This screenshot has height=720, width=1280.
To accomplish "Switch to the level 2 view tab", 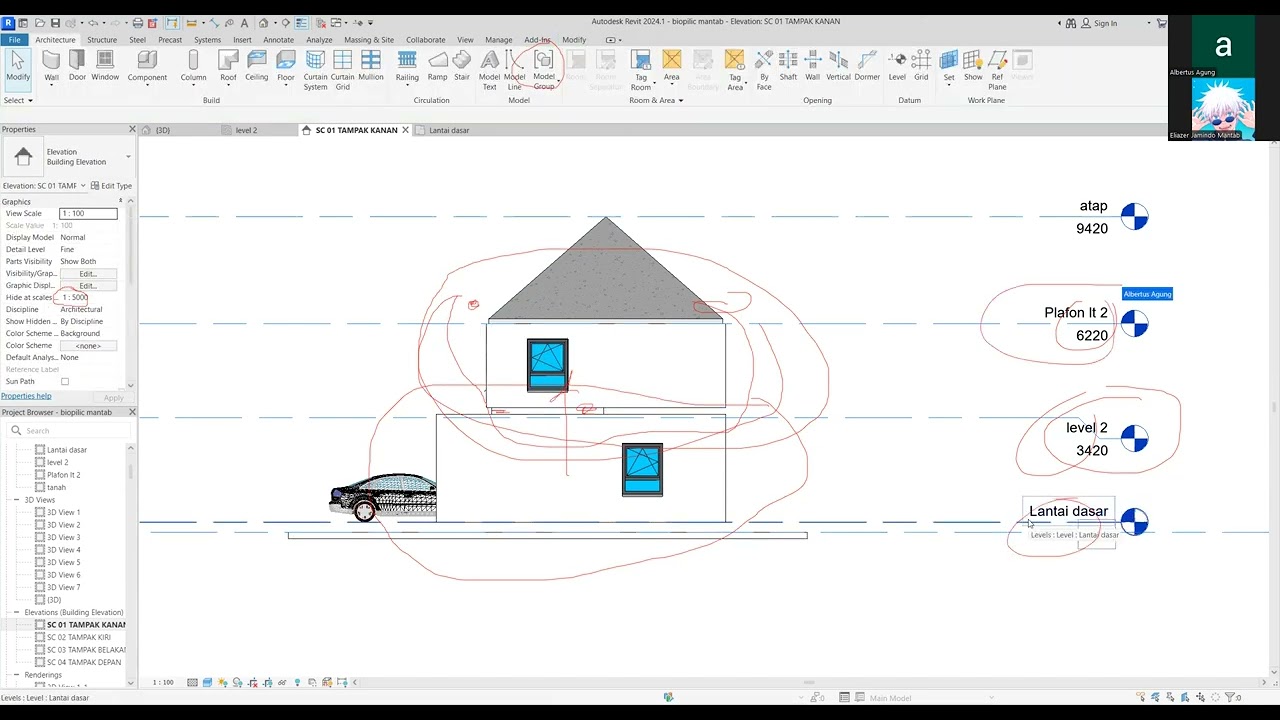I will tap(246, 130).
